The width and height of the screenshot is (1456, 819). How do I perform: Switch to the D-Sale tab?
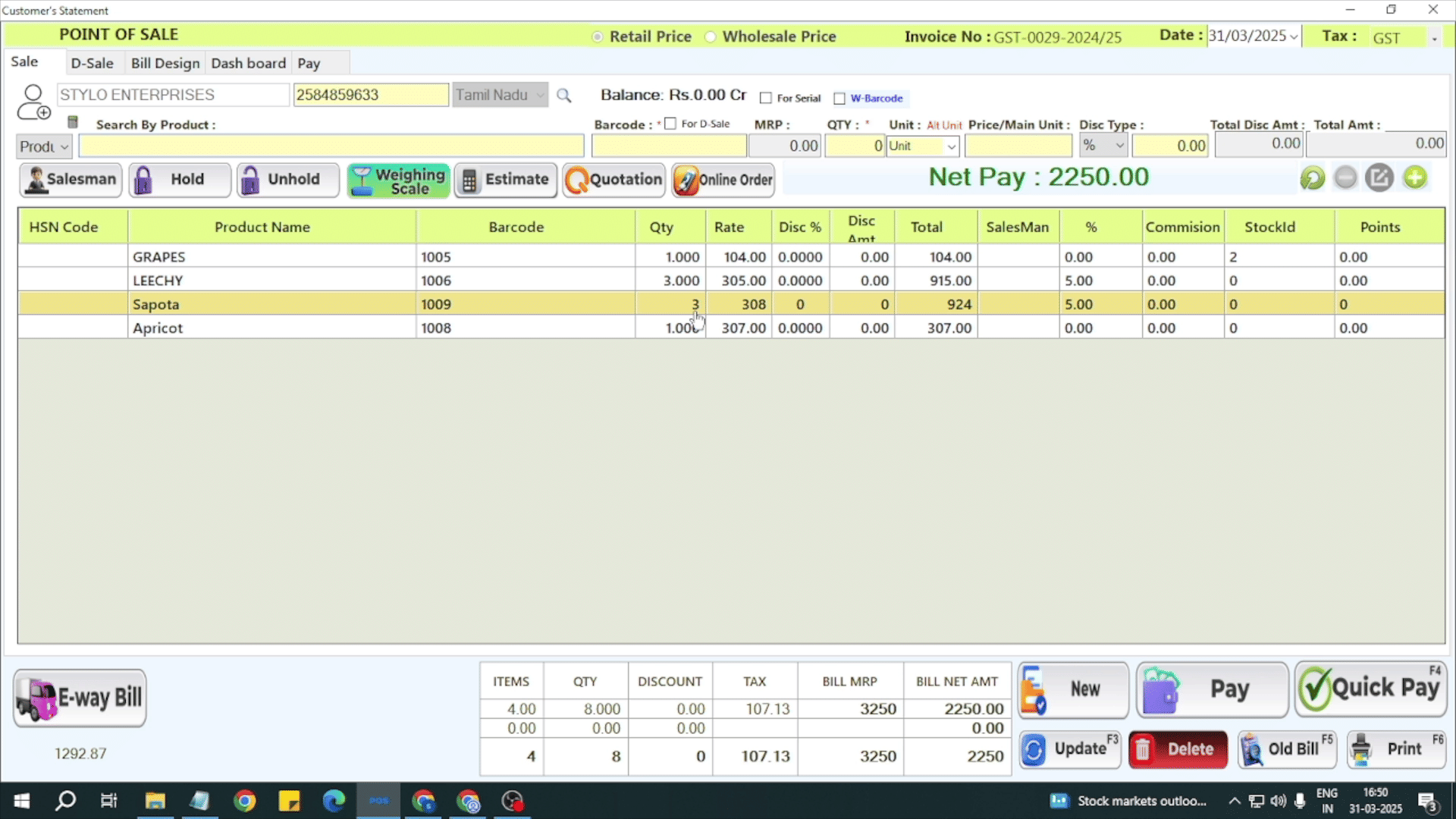pyautogui.click(x=92, y=64)
